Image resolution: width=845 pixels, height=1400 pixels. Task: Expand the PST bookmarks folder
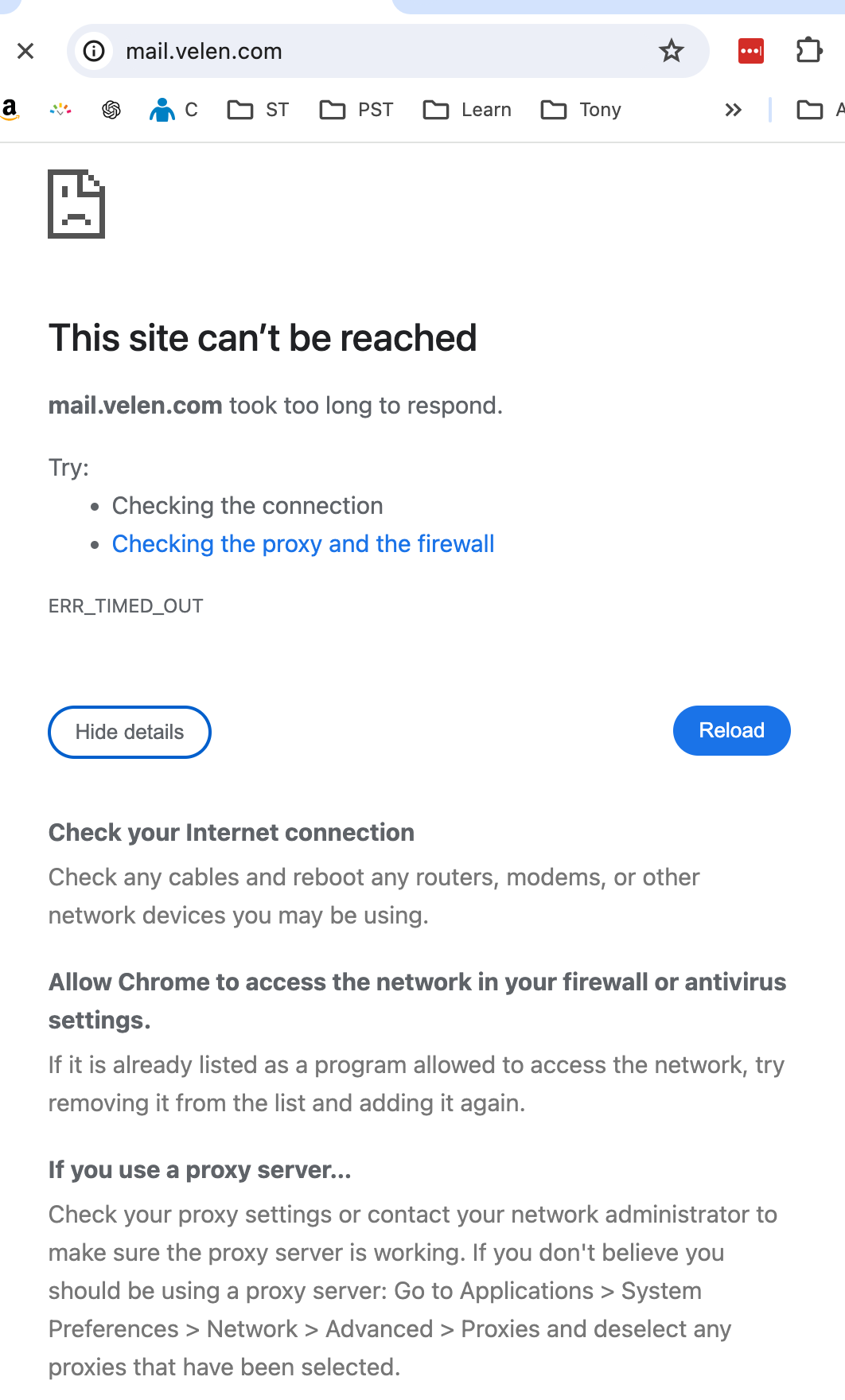[x=356, y=110]
